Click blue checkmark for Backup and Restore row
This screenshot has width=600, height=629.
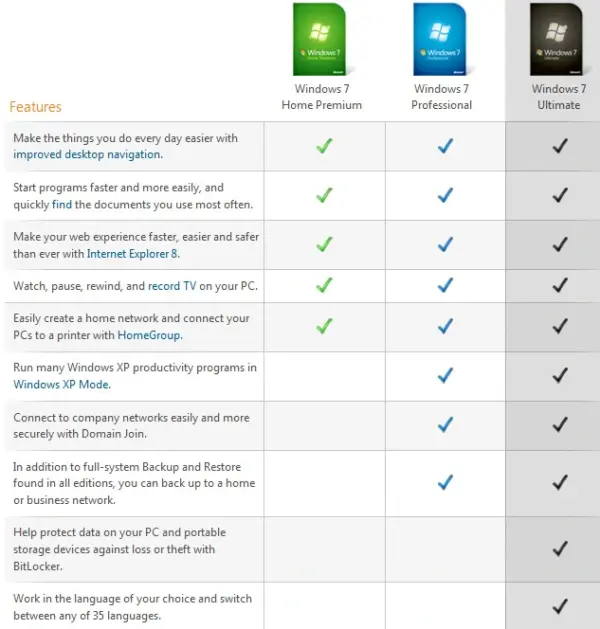coord(445,482)
